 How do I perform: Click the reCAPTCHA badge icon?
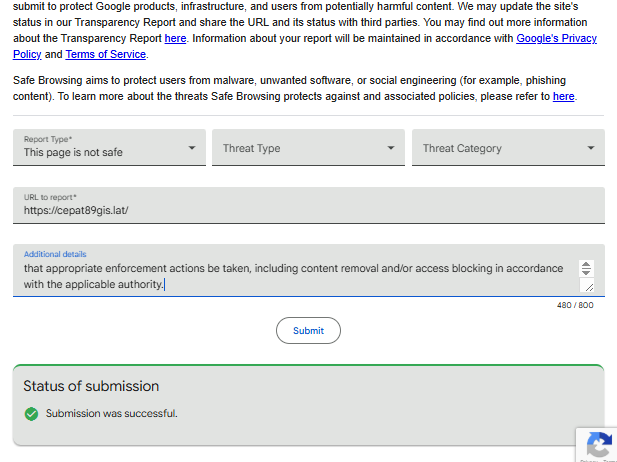(x=599, y=445)
